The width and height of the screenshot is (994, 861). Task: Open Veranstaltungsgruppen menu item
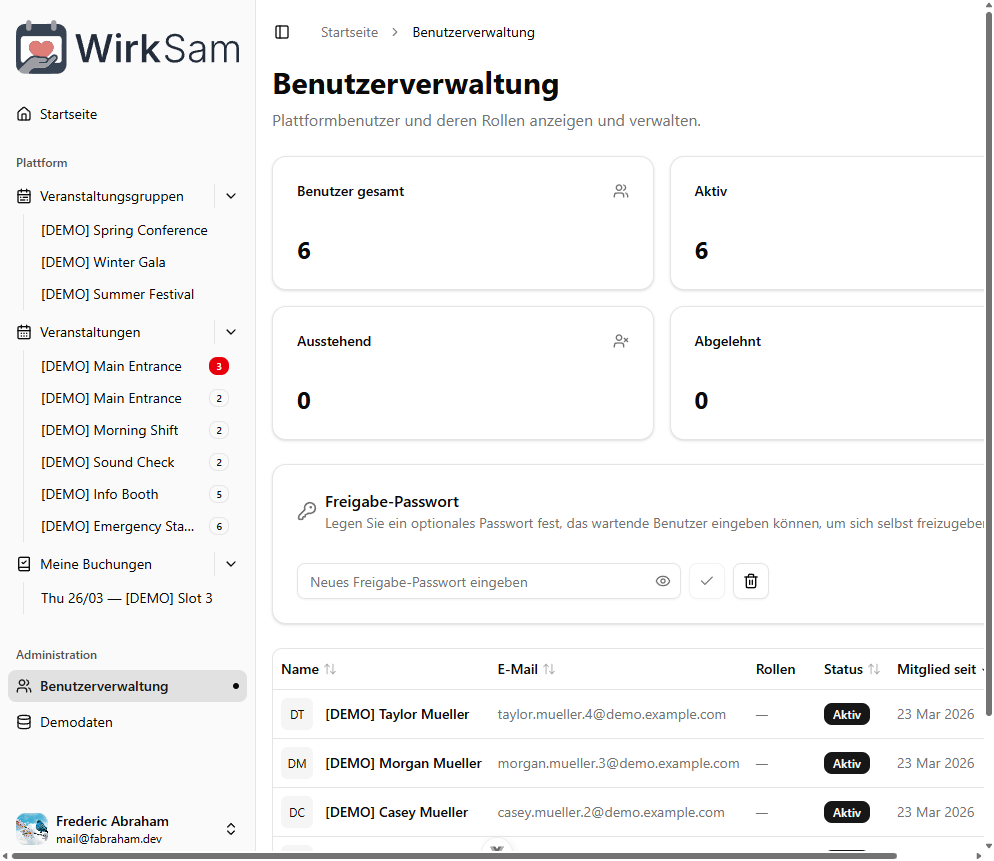tap(111, 197)
